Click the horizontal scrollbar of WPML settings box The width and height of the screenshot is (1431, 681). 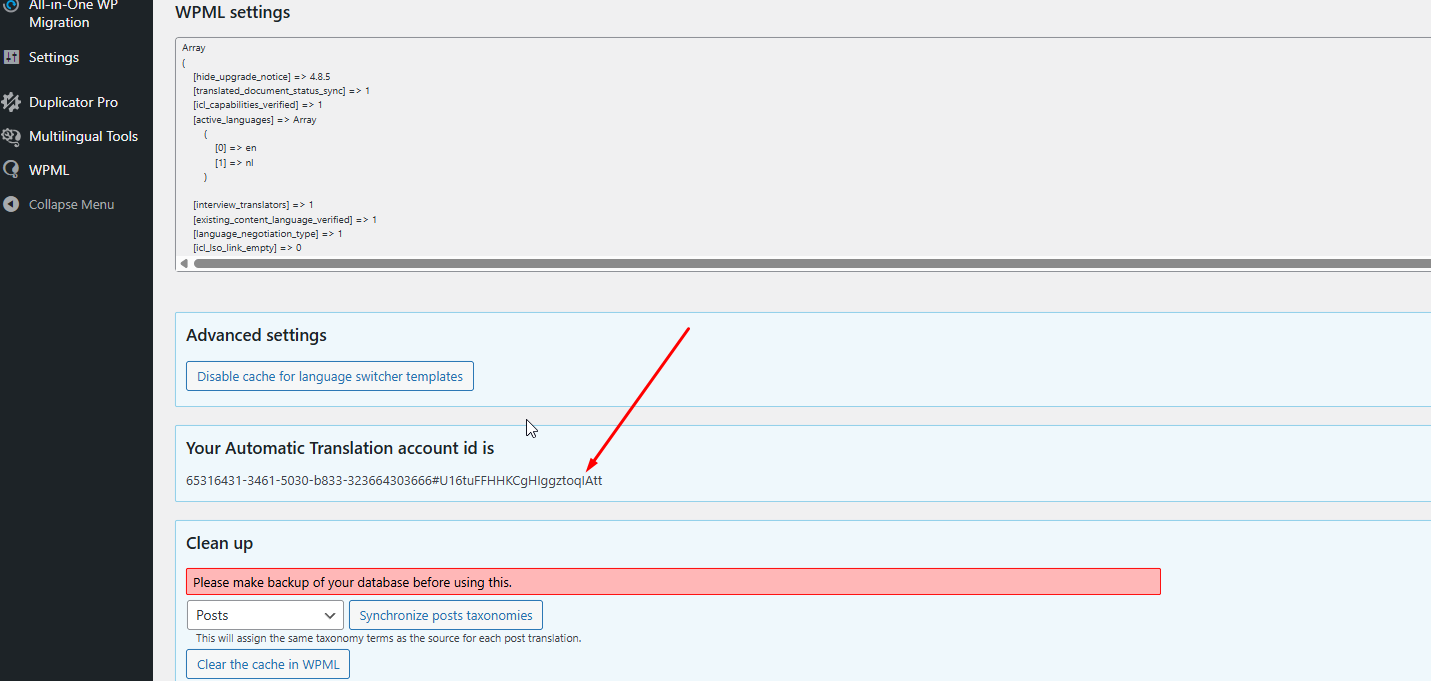point(812,263)
